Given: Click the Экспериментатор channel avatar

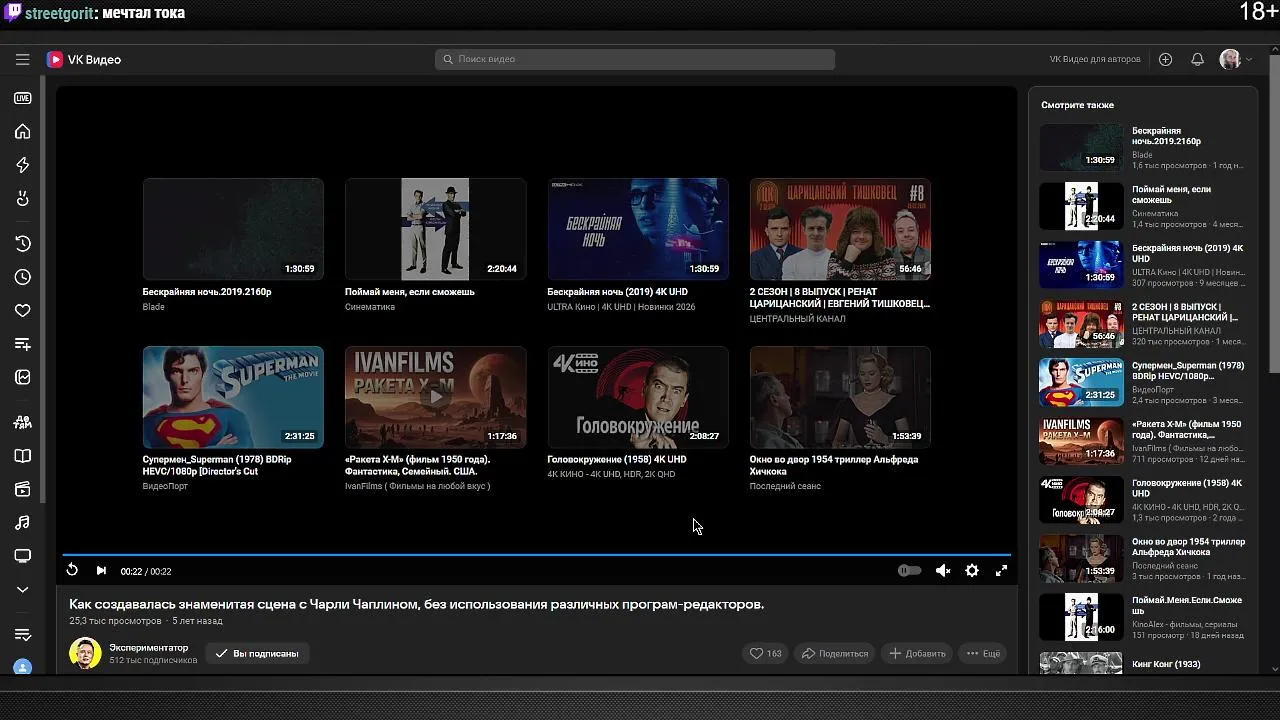Looking at the screenshot, I should (x=85, y=653).
